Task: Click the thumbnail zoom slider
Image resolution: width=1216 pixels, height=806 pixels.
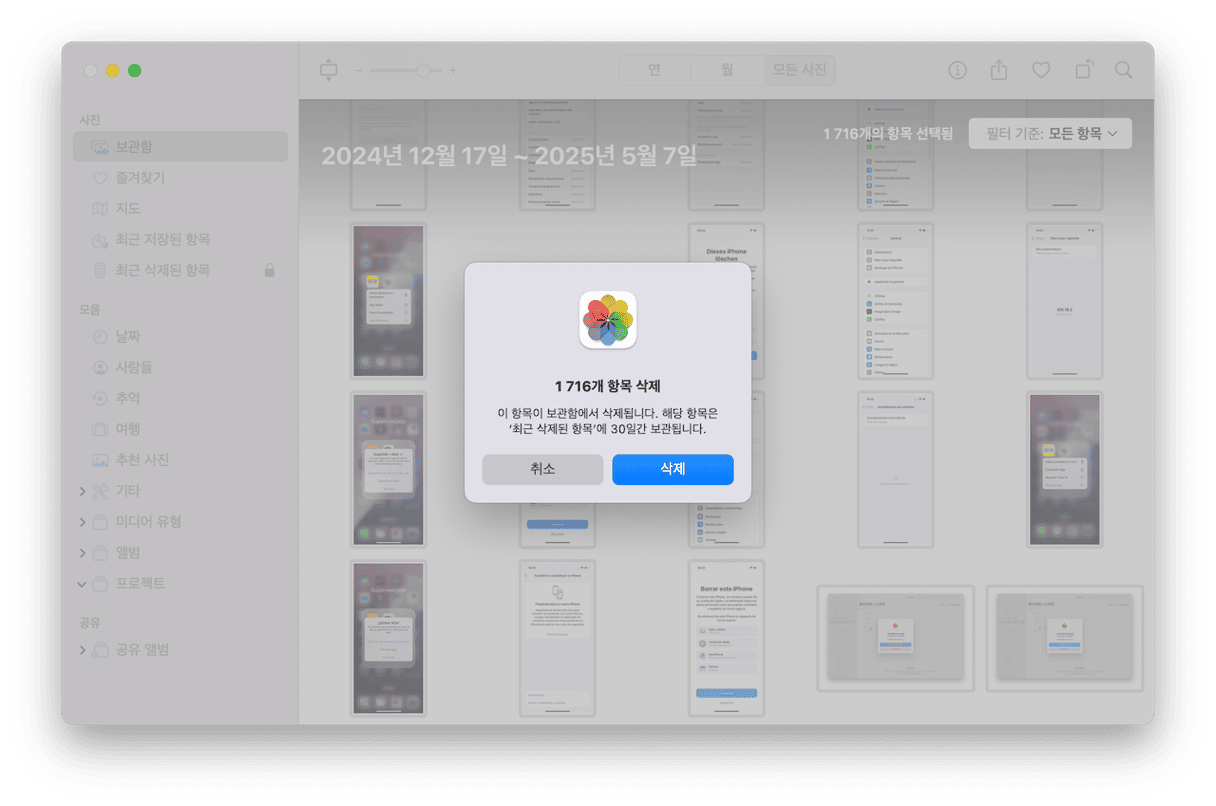Action: [406, 70]
